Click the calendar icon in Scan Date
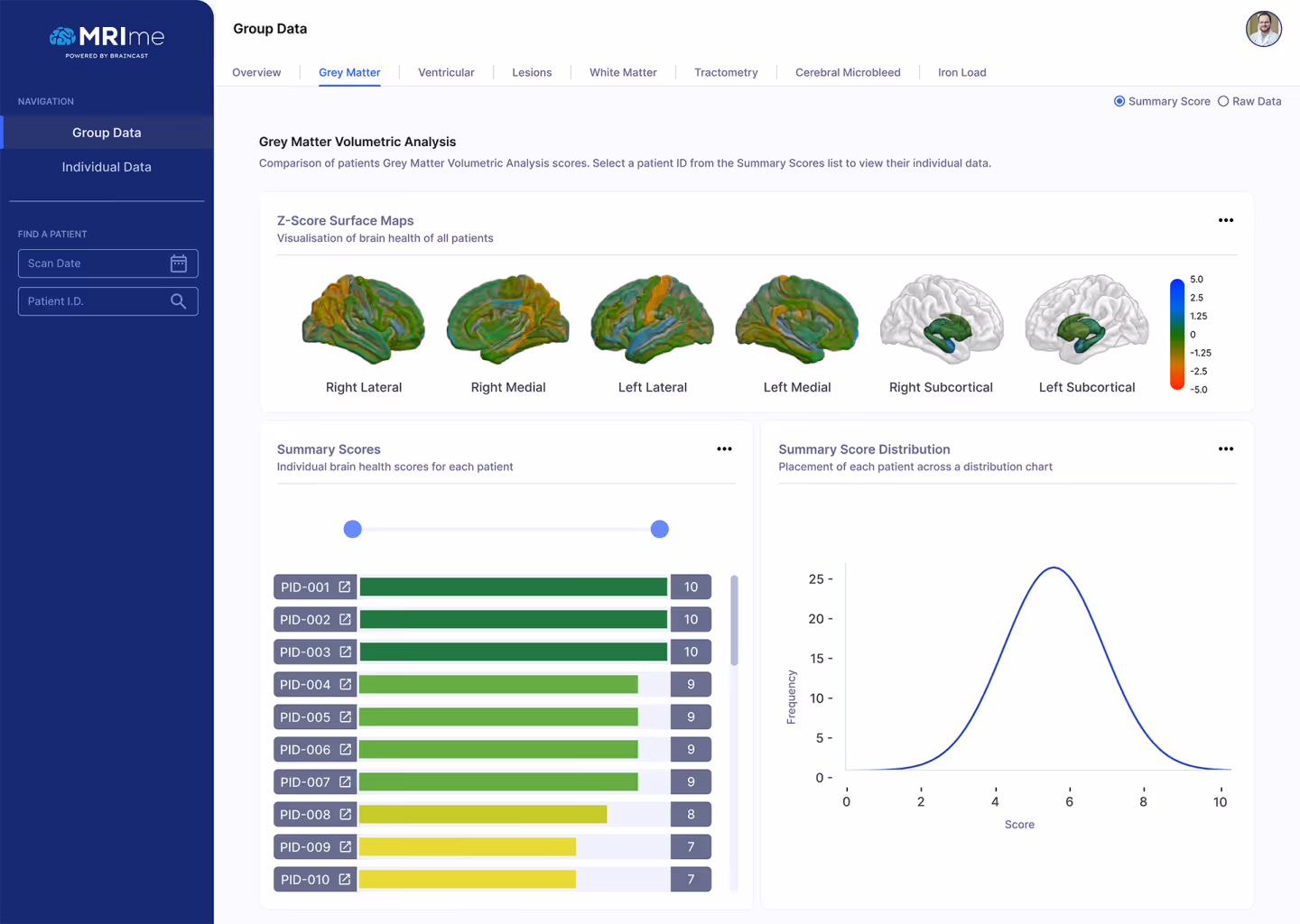The height and width of the screenshot is (924, 1300). pos(179,263)
